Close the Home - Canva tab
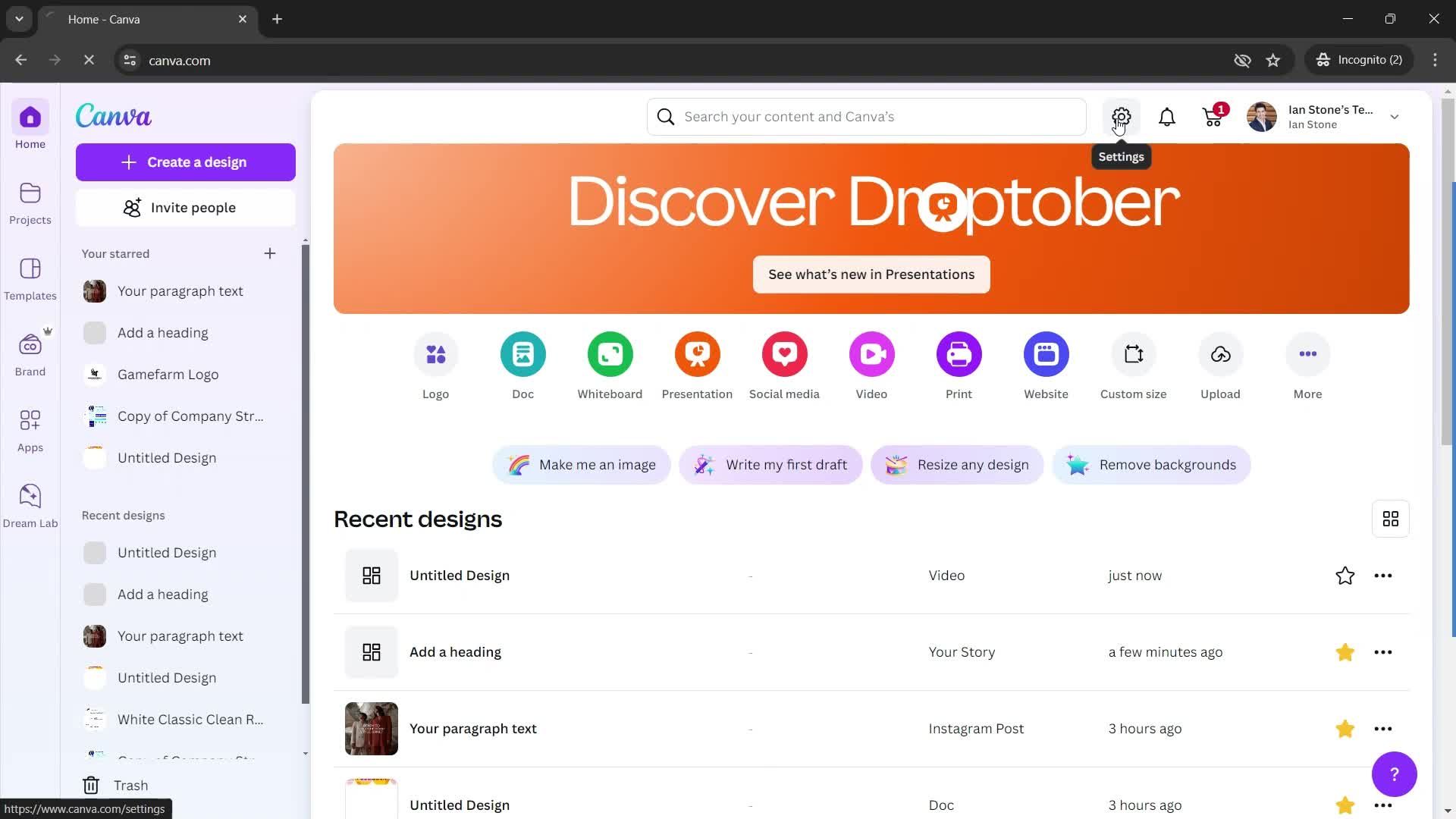 click(x=243, y=19)
